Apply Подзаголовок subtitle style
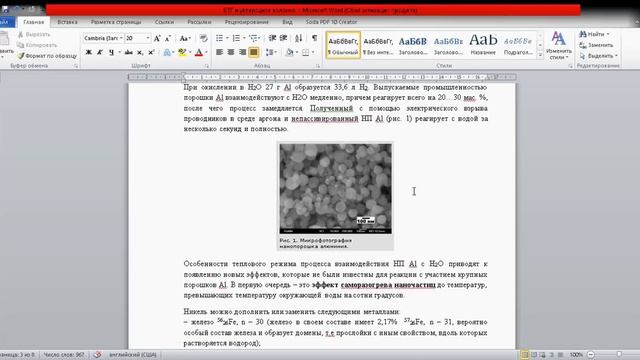This screenshot has width=640, height=360. (518, 45)
